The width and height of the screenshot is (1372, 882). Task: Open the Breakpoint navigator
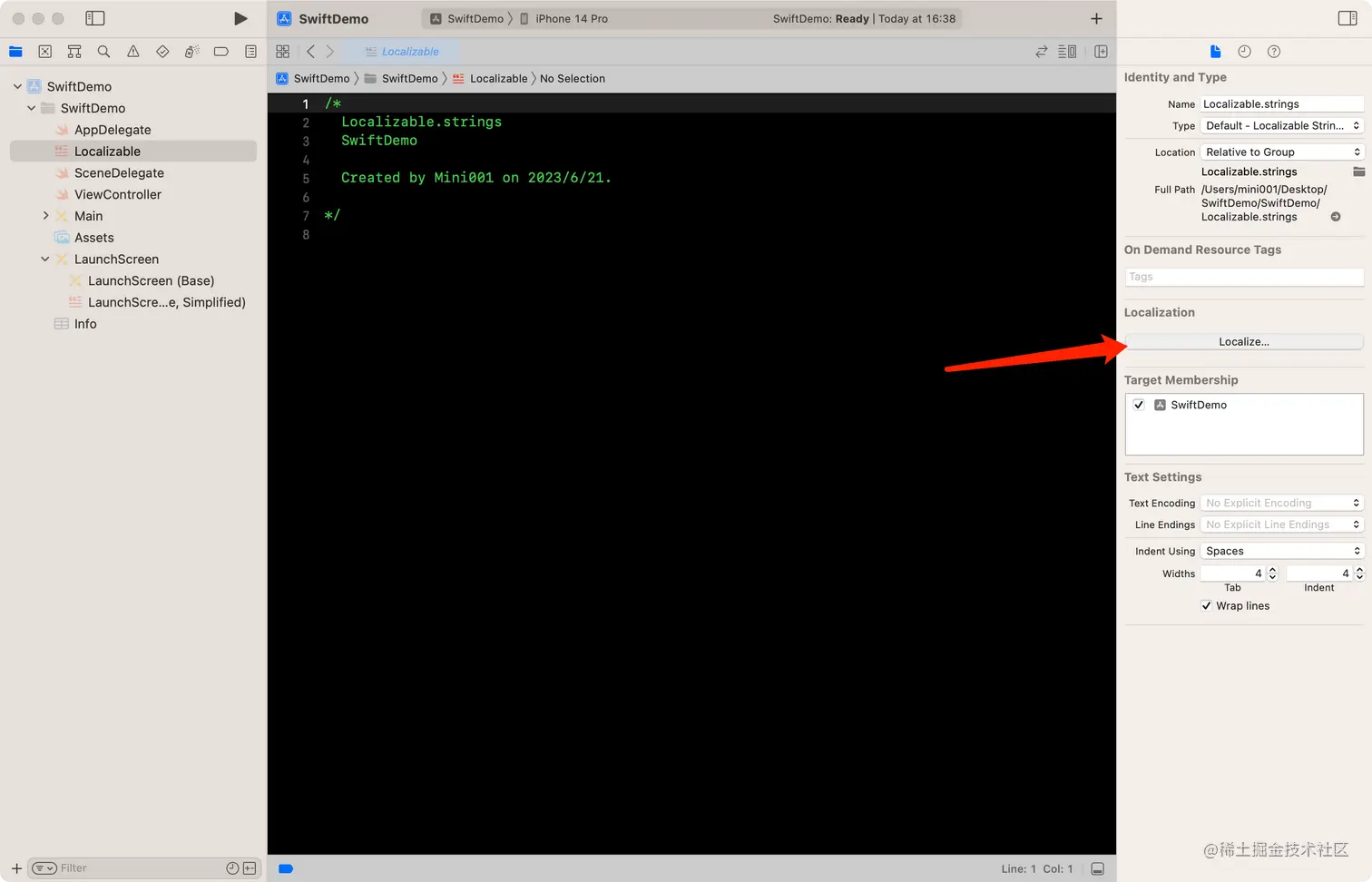pyautogui.click(x=221, y=52)
